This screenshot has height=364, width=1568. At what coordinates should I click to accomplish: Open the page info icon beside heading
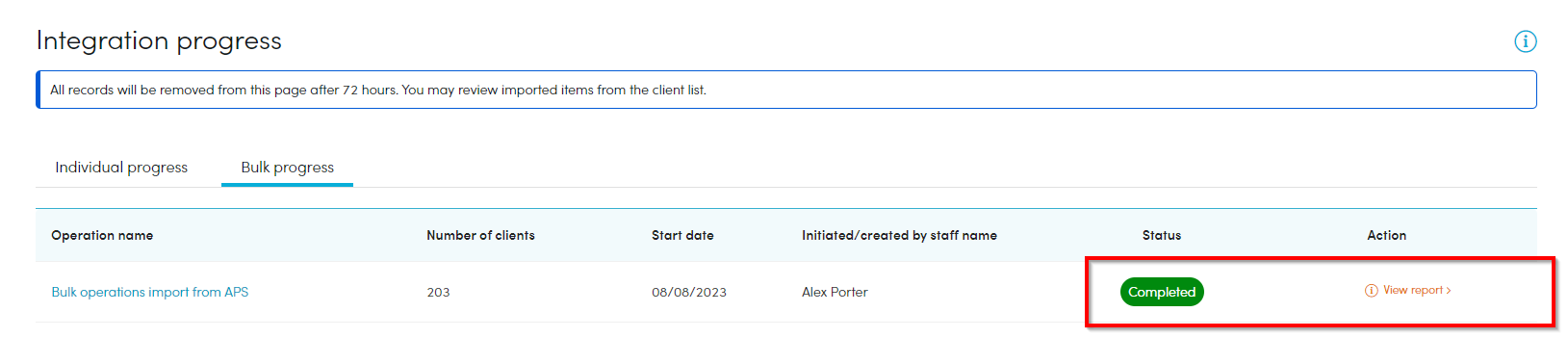(1525, 41)
